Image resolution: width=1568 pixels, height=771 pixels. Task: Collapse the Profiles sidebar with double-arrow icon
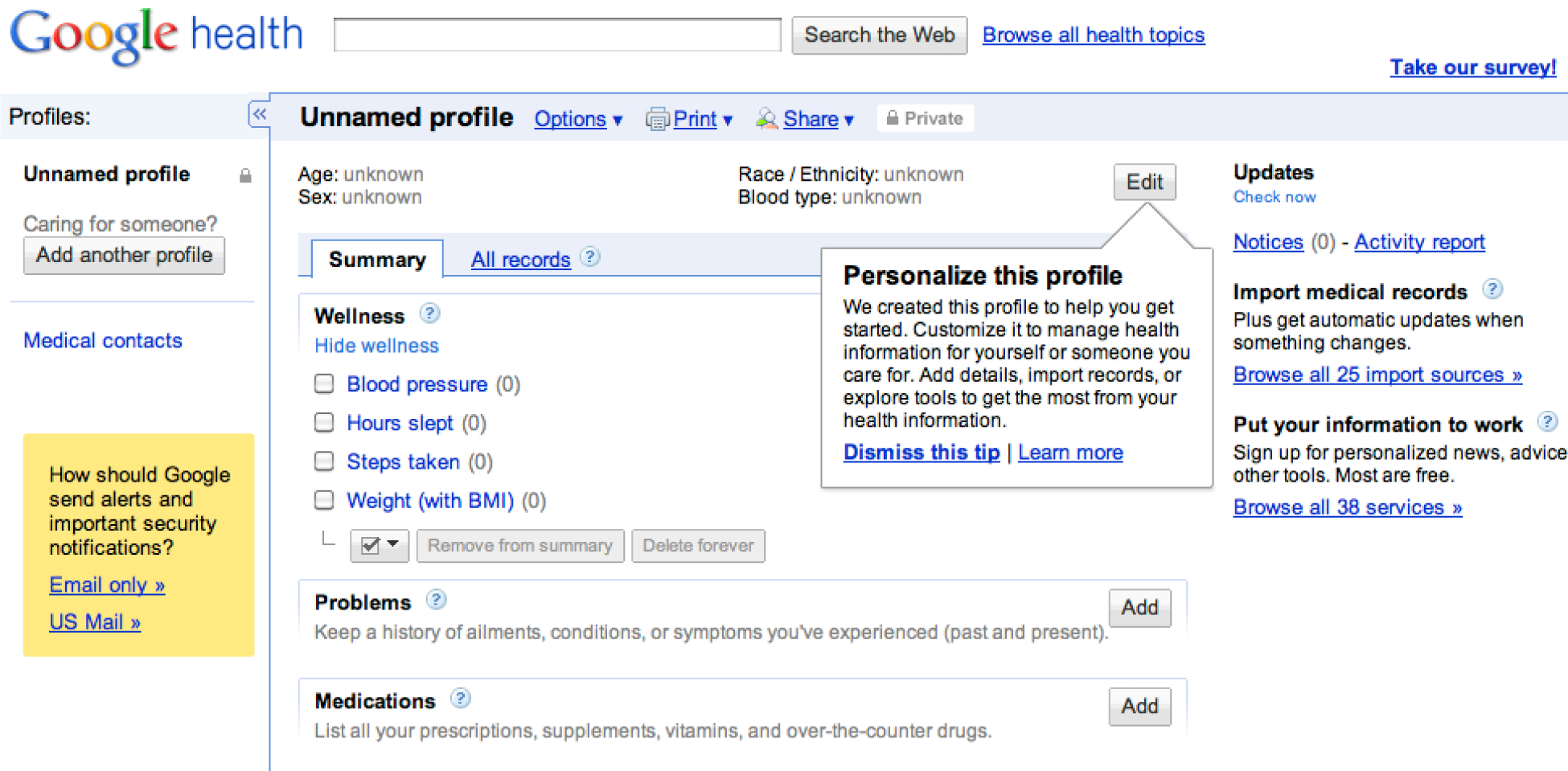[259, 115]
